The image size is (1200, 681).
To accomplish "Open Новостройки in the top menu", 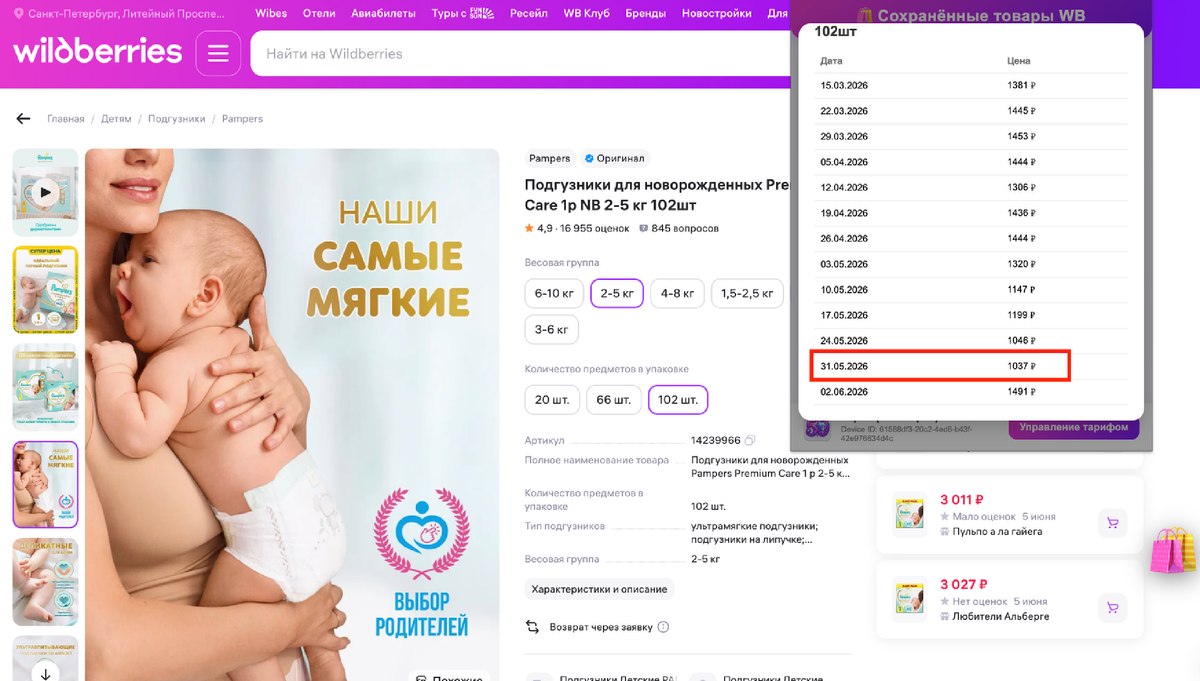I will click(717, 14).
